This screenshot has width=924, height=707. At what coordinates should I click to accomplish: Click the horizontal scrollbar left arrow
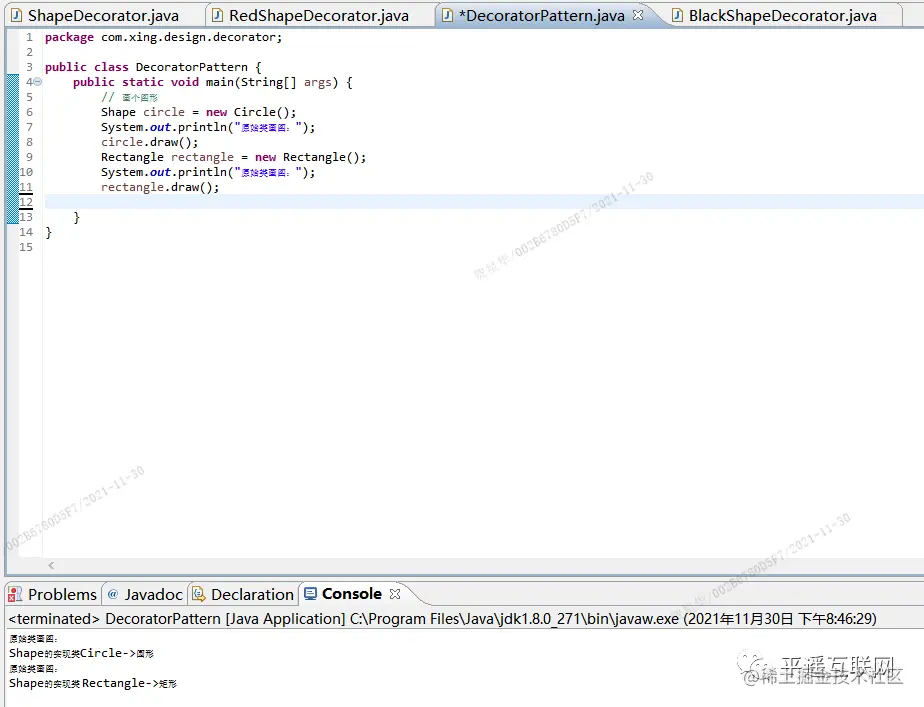51,566
